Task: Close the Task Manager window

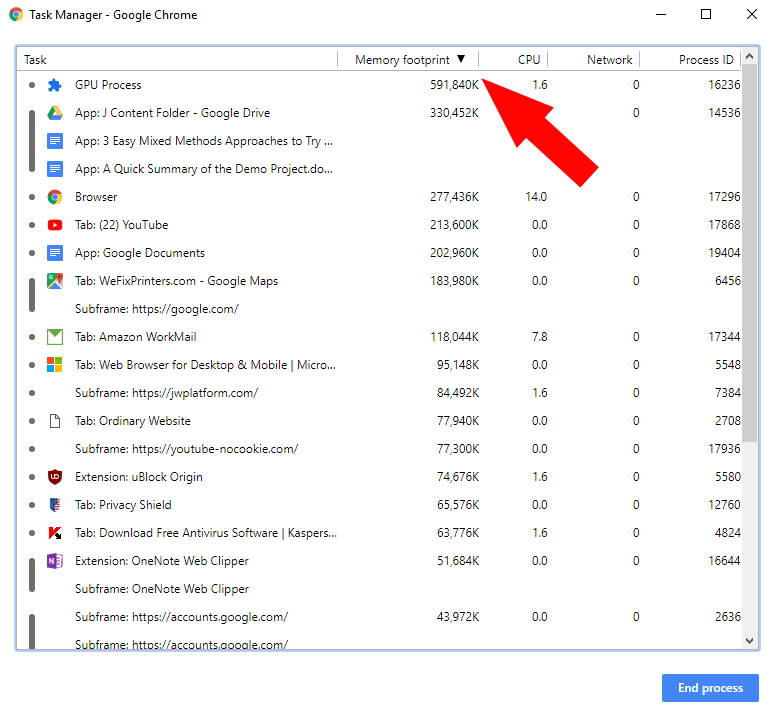Action: coord(751,14)
